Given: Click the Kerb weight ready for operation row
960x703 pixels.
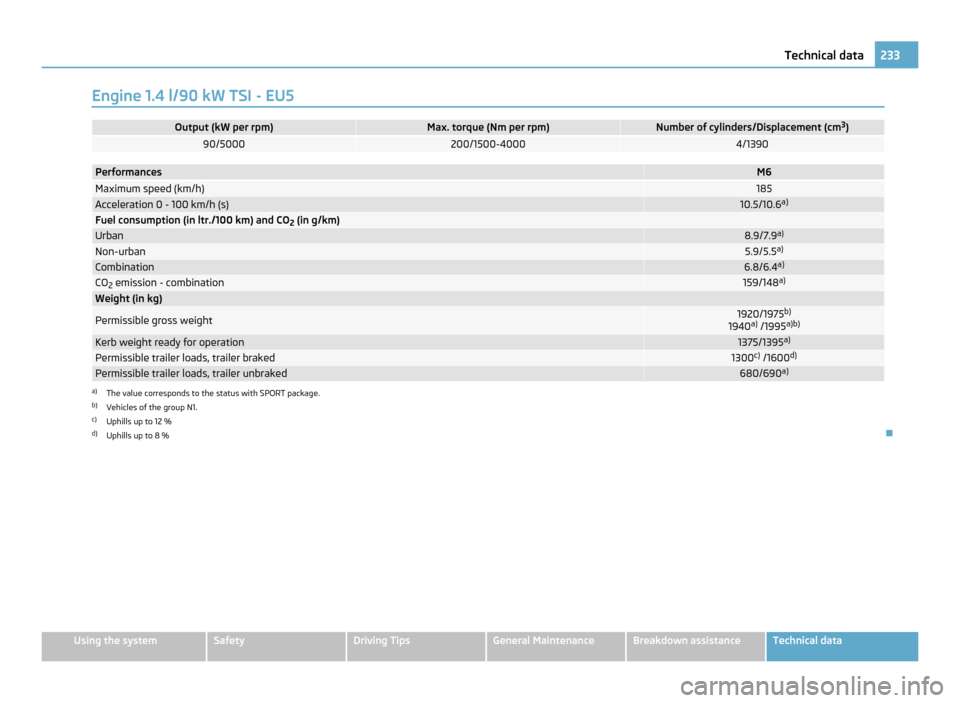Looking at the screenshot, I should pos(169,342).
